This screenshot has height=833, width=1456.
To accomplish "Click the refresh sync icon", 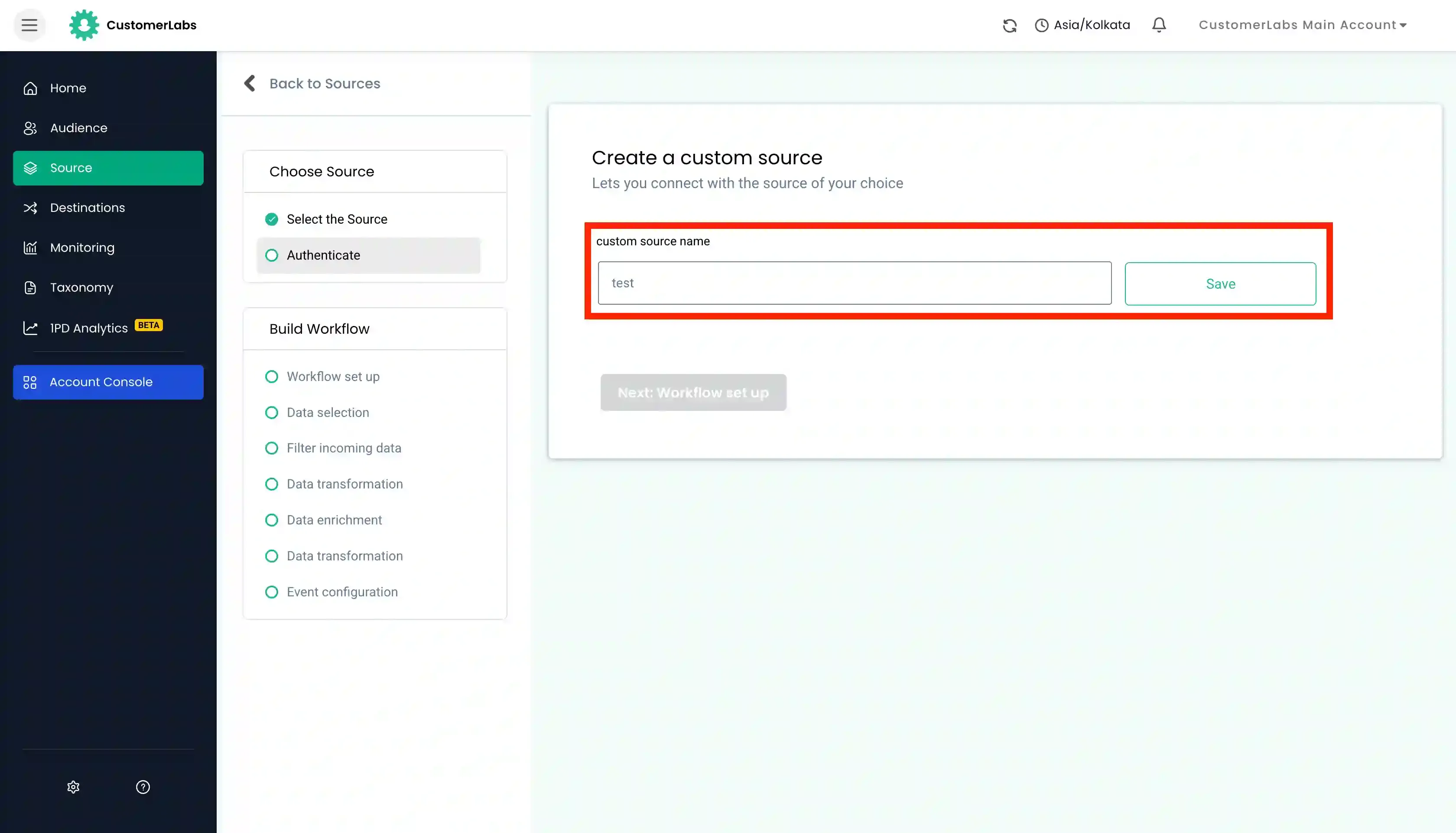I will point(1009,25).
